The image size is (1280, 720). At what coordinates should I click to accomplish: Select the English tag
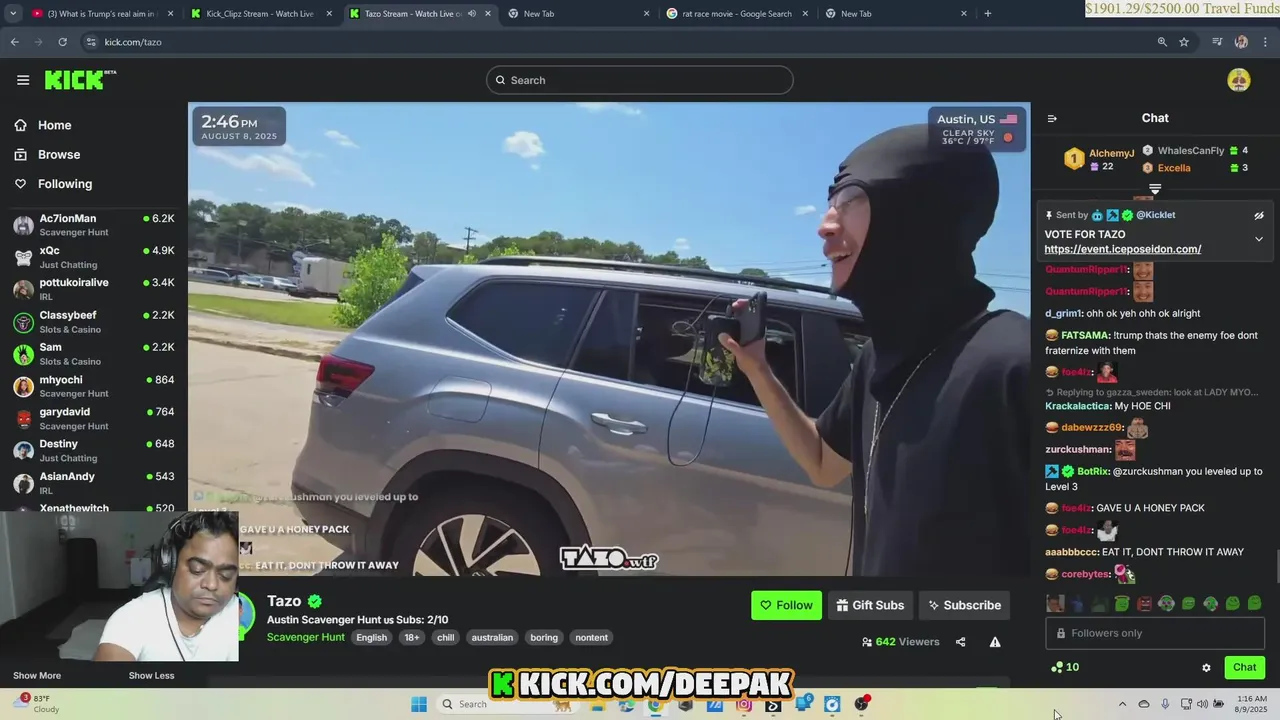click(371, 637)
